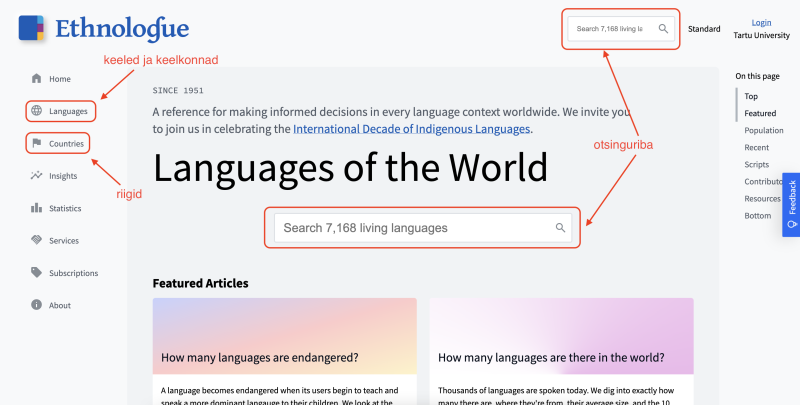Jump to Contributors in page outline

click(763, 181)
